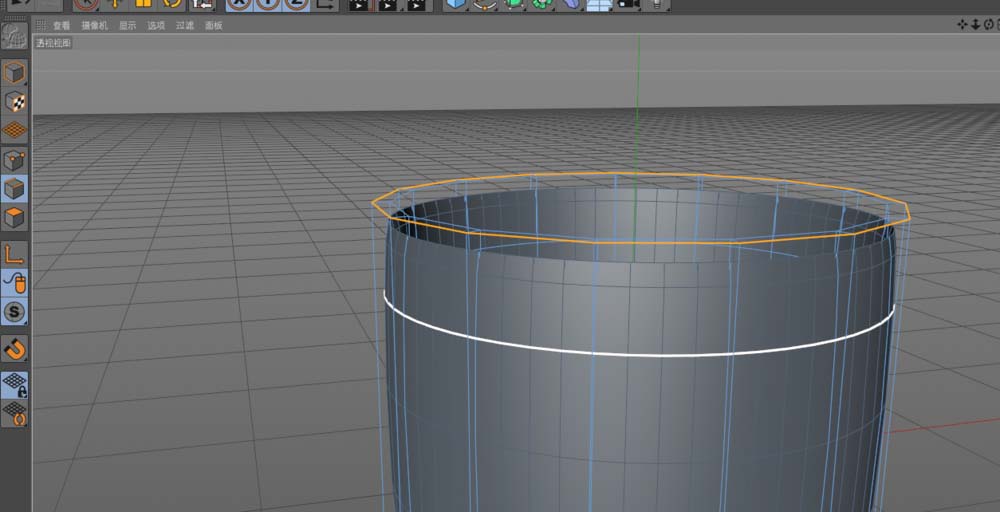Click the Planar Workplane icon
The image size is (1000, 512).
(14, 412)
